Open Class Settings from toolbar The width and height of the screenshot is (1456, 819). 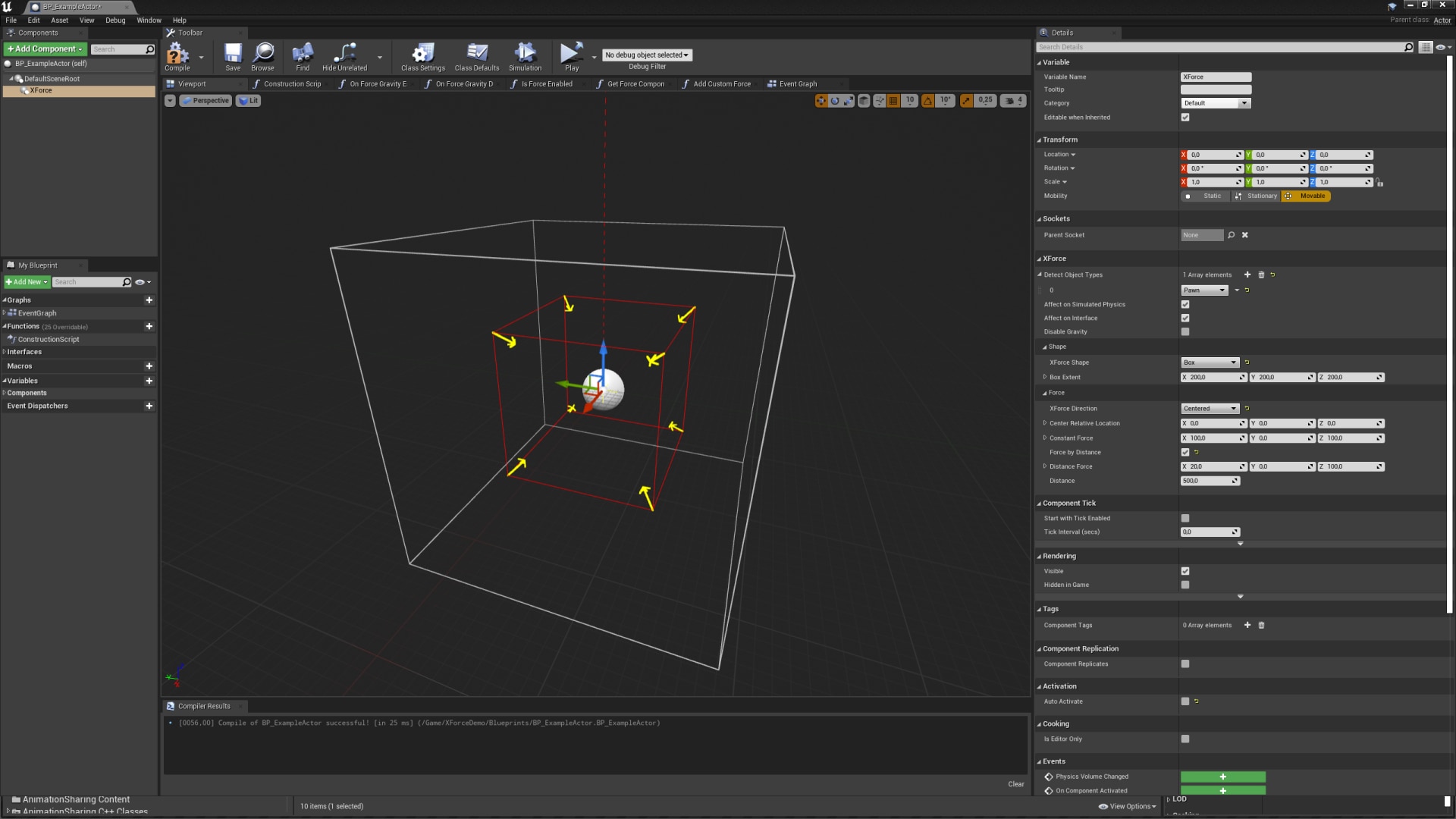click(422, 54)
